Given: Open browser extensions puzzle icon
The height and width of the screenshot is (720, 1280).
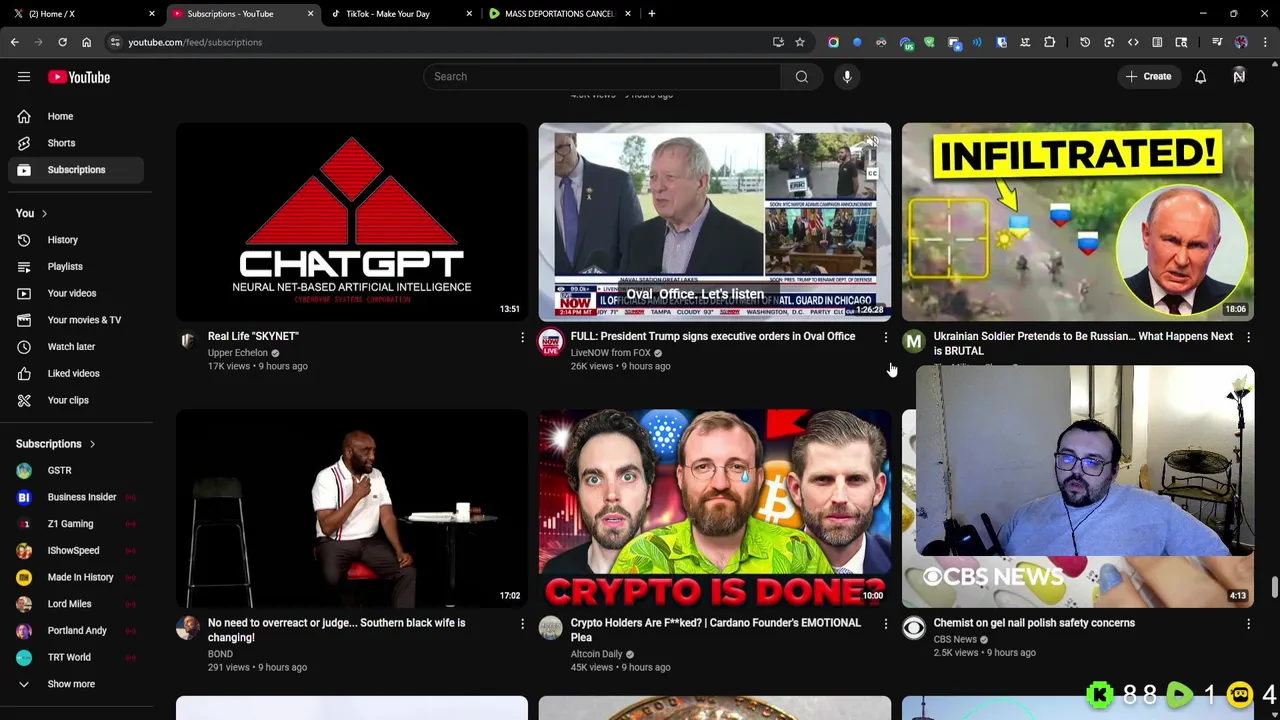Looking at the screenshot, I should 1049,42.
